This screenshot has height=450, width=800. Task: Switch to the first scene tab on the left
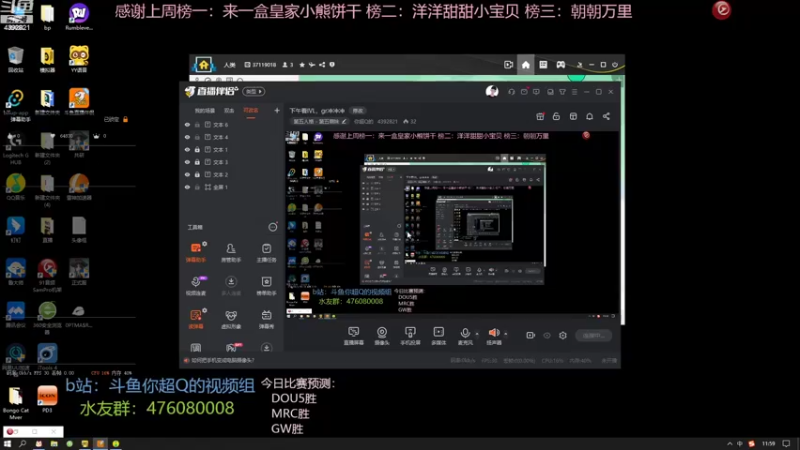[x=205, y=111]
